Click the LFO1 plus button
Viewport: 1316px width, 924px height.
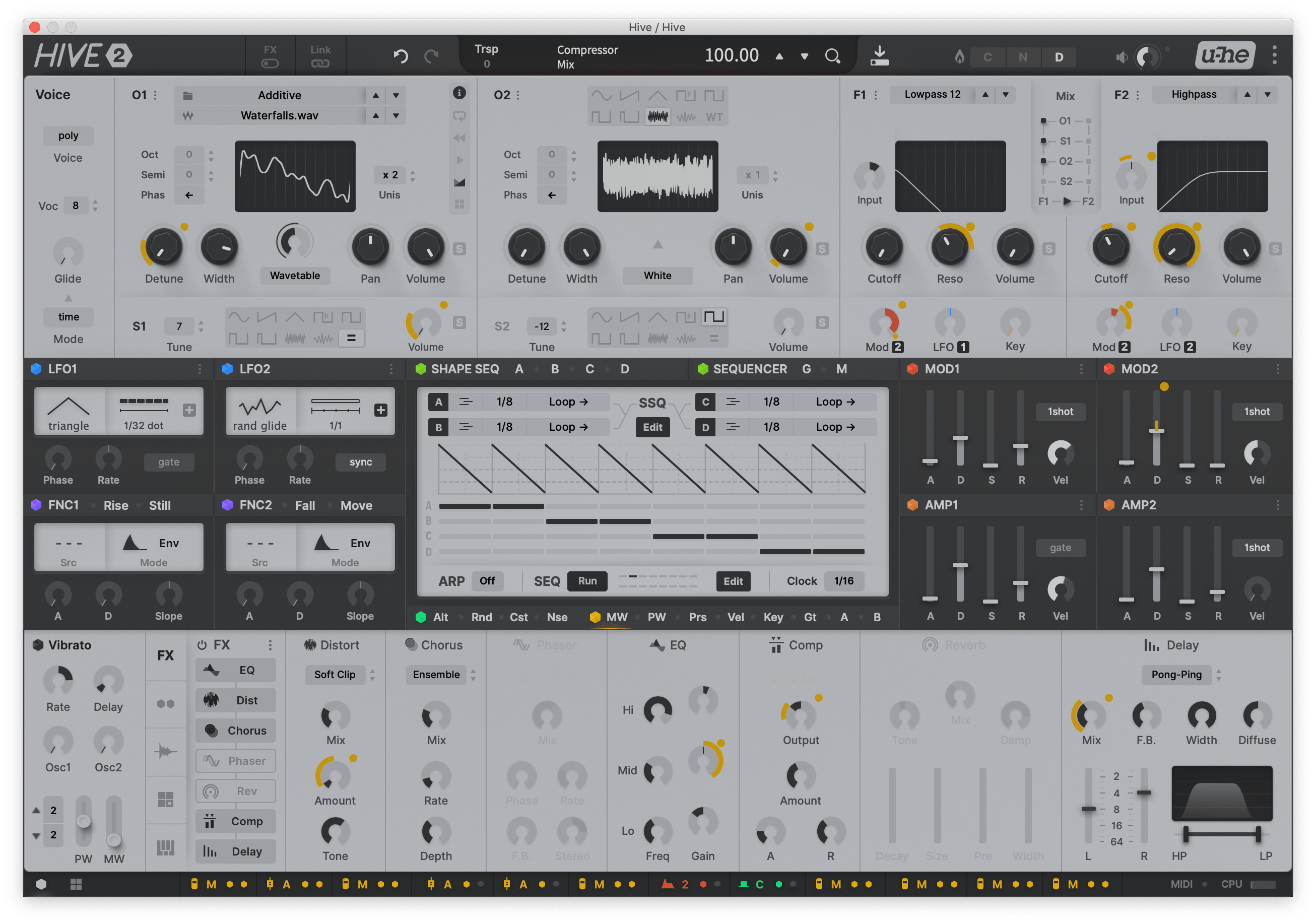pos(189,411)
